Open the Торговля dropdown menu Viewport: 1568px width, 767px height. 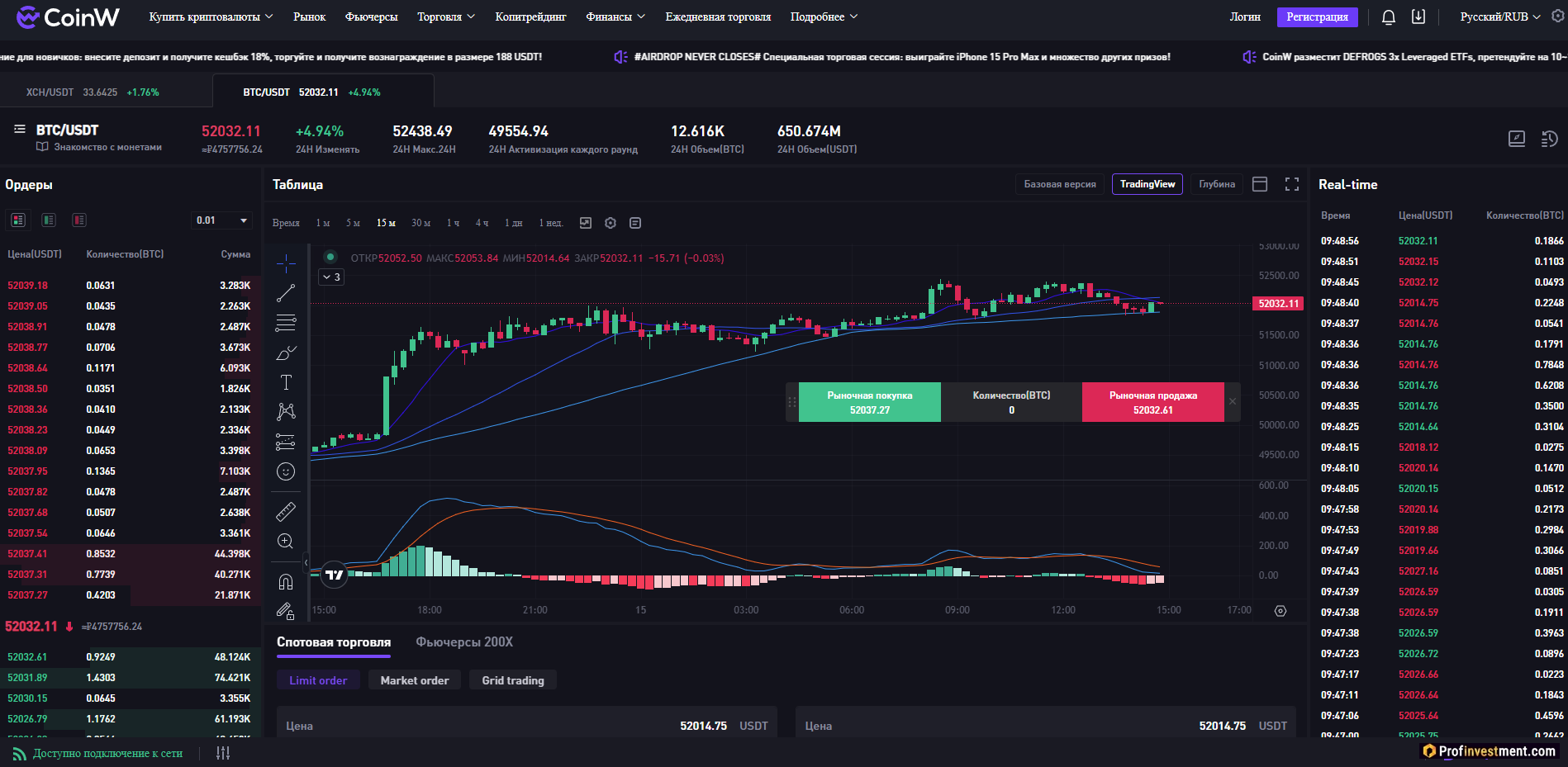446,17
